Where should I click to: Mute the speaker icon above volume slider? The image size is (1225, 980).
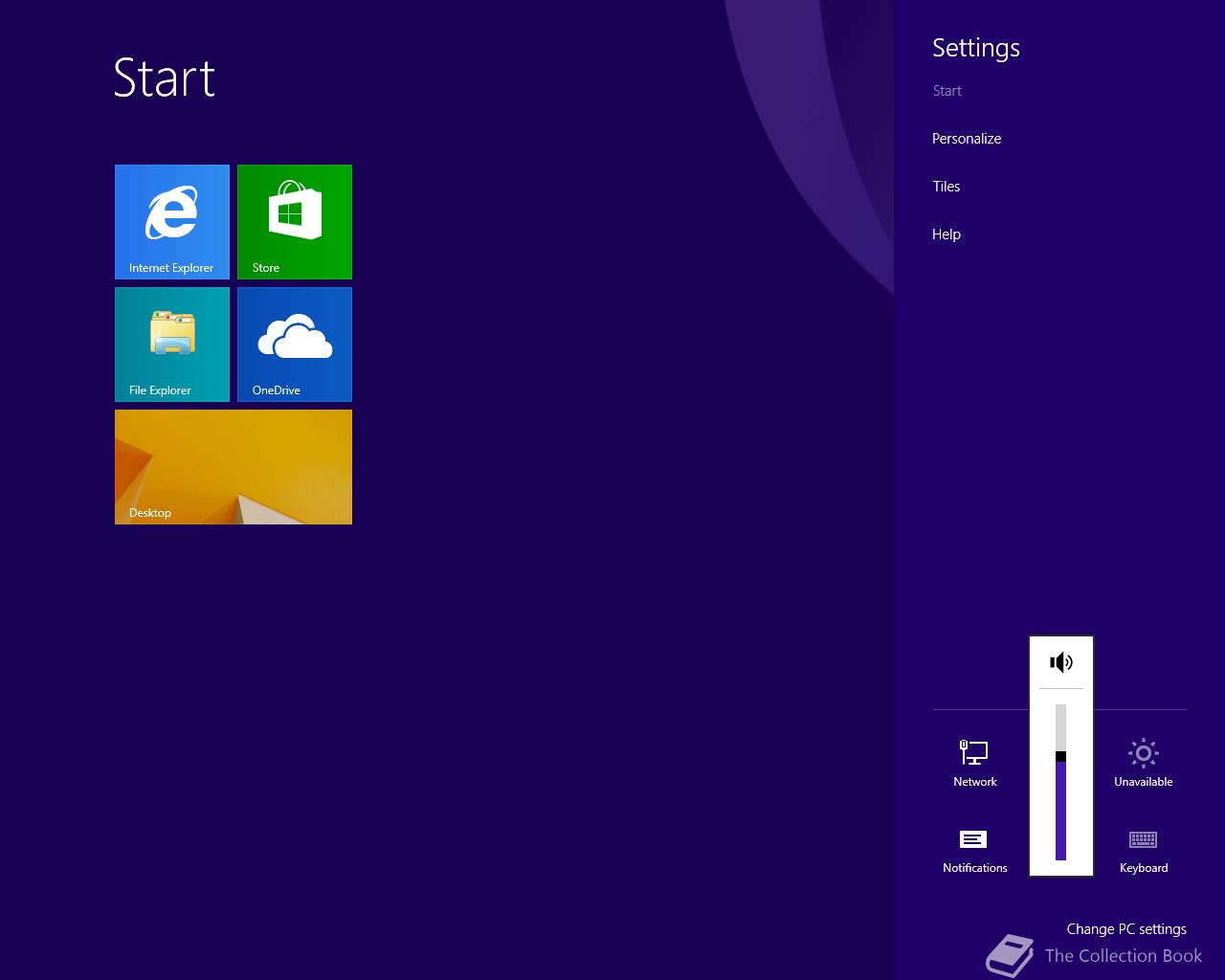[x=1061, y=662]
